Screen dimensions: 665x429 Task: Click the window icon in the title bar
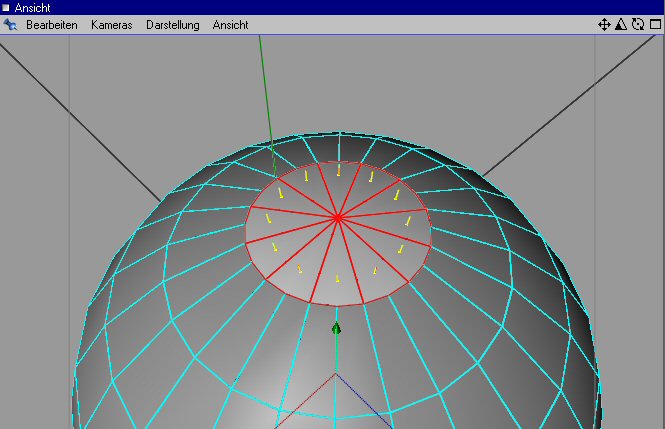6,7
